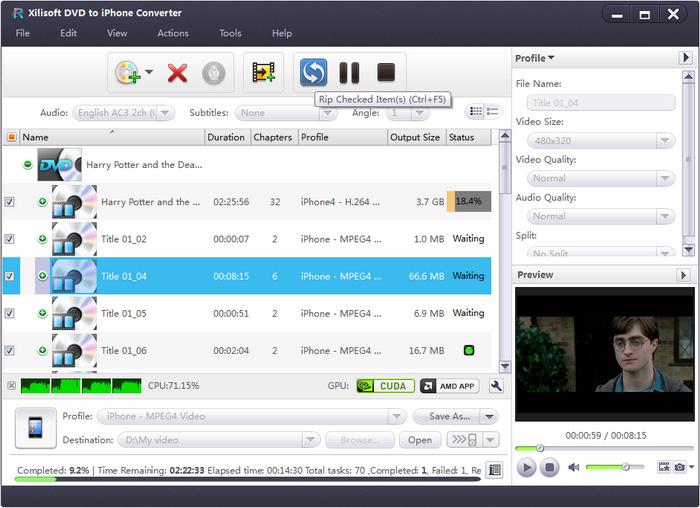Stop the ripping with the square icon
The height and width of the screenshot is (508, 700).
coord(385,72)
